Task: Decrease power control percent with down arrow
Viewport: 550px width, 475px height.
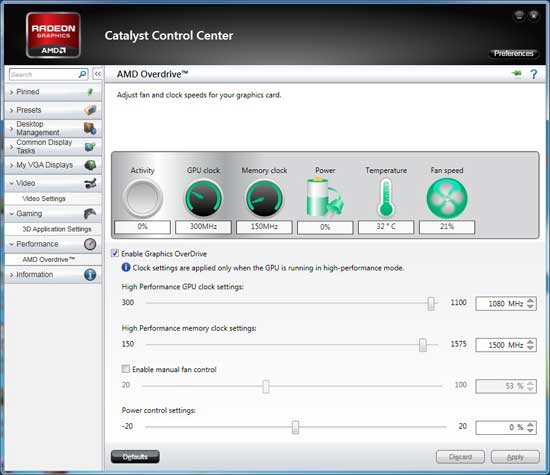Action: [x=530, y=430]
